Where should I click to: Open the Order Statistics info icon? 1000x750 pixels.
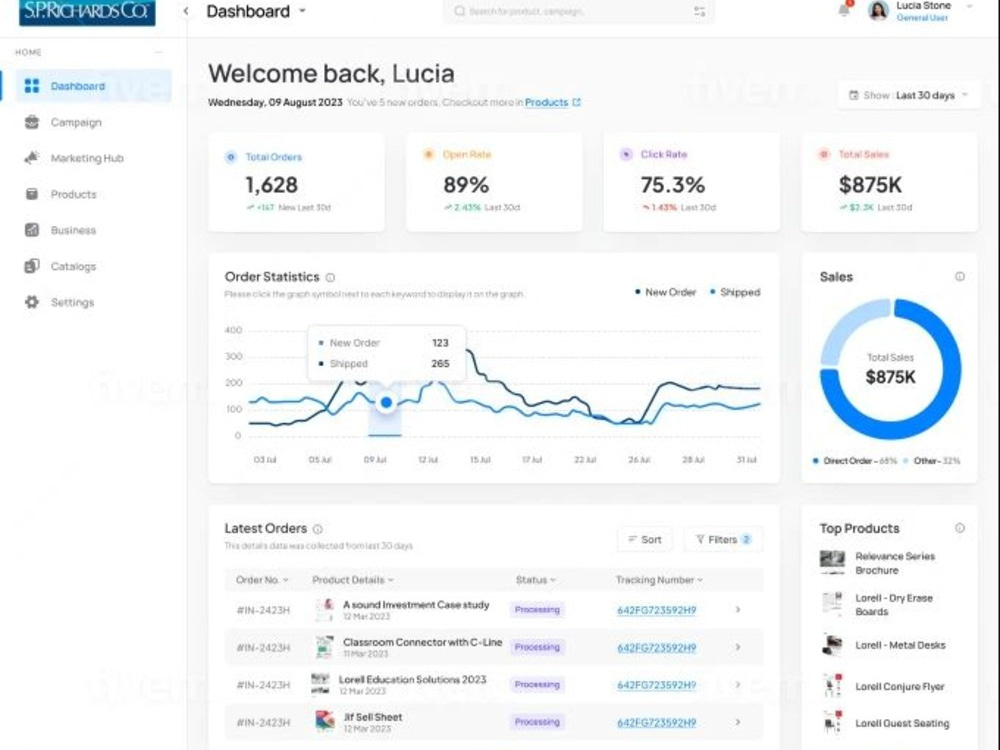coord(330,277)
